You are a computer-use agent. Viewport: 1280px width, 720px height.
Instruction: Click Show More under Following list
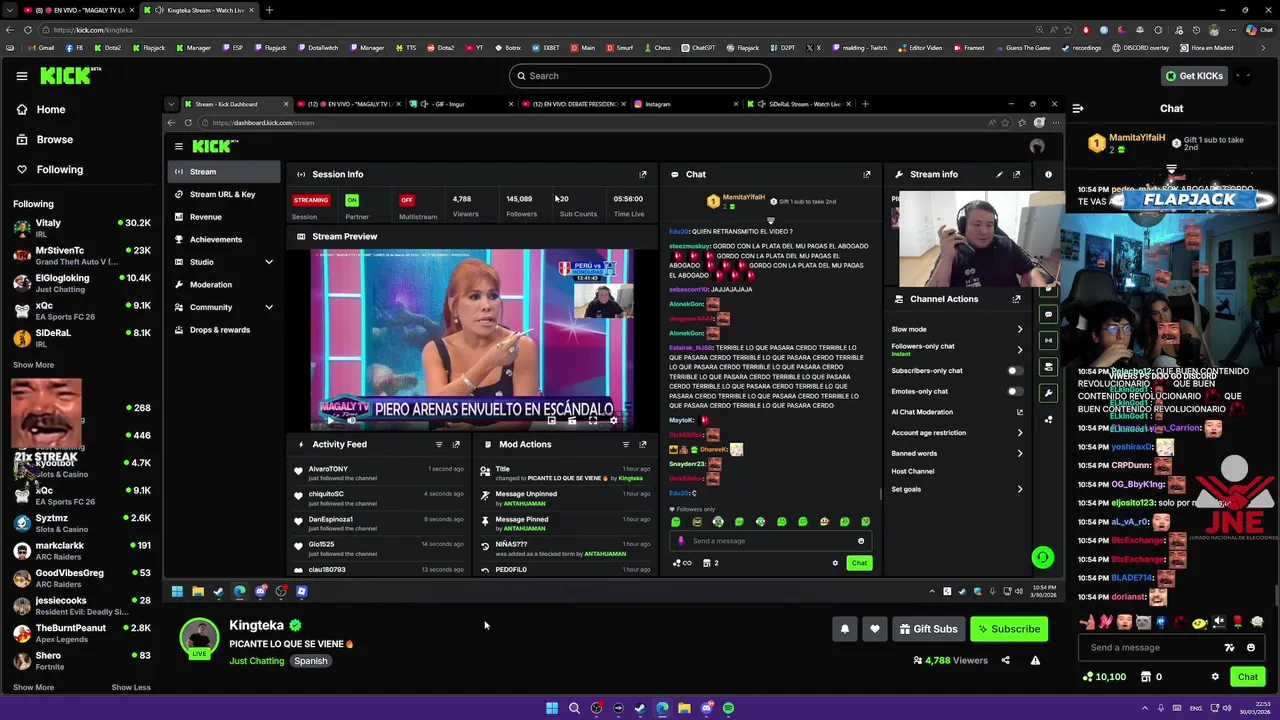coord(33,365)
